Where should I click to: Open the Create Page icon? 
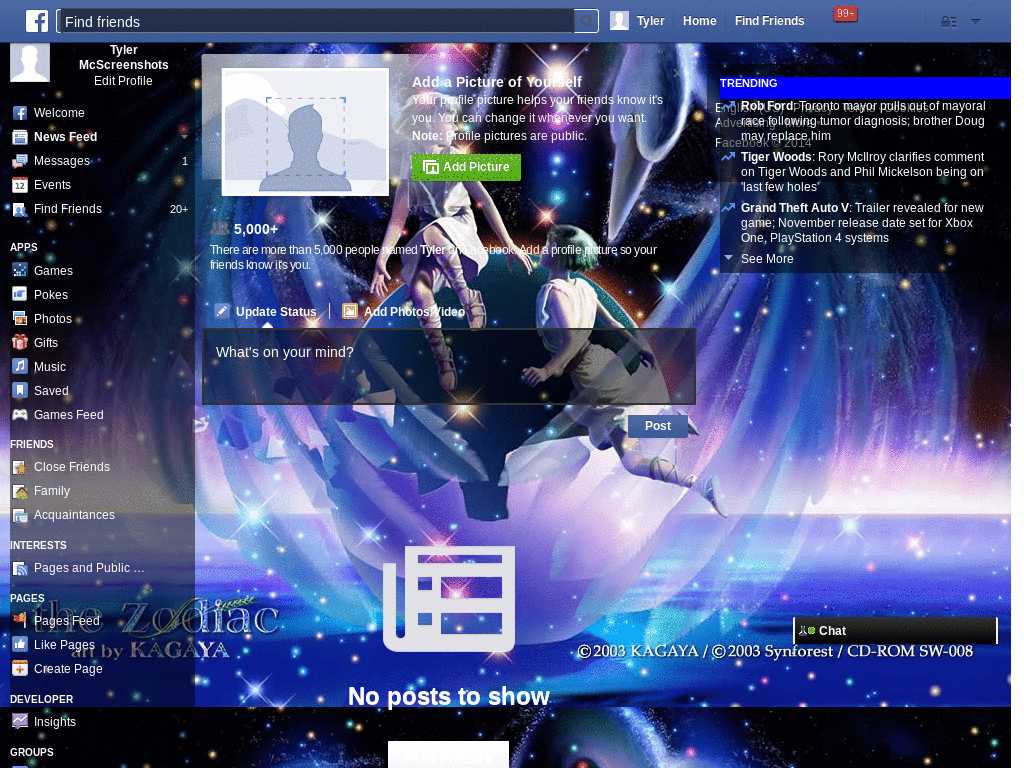click(20, 669)
